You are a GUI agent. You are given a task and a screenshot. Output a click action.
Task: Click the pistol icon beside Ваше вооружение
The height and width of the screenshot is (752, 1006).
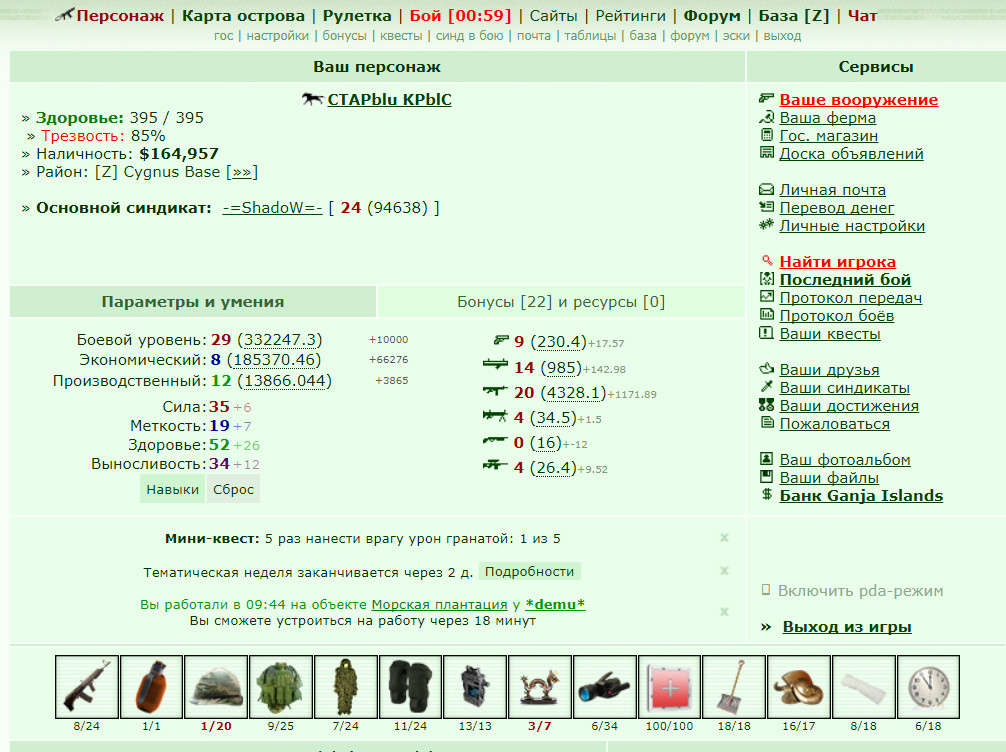(766, 99)
